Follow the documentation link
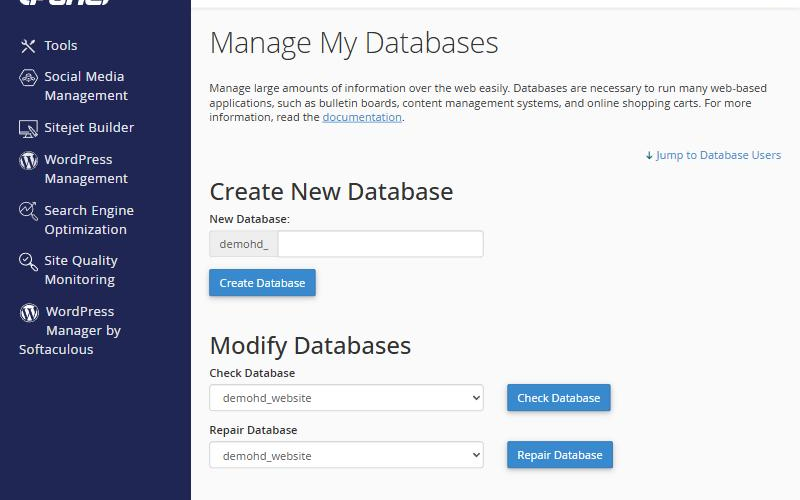 tap(362, 117)
